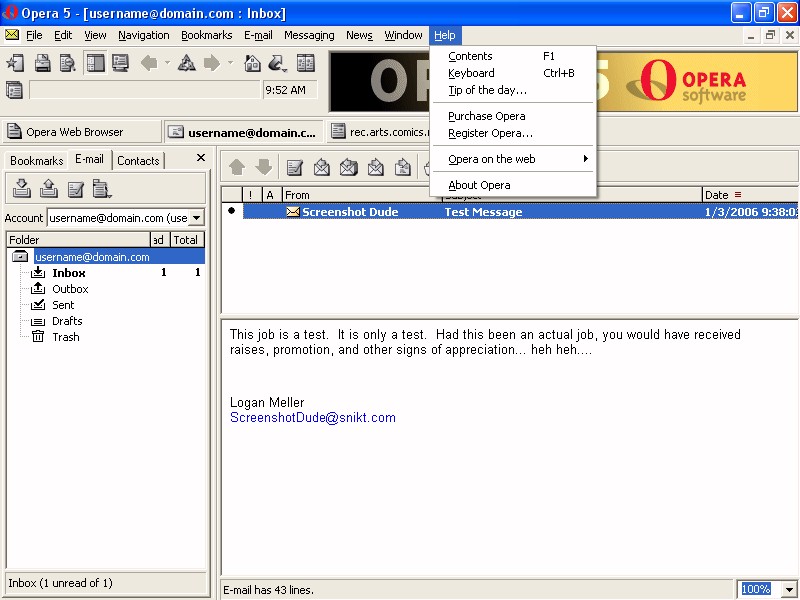This screenshot has height=600, width=800.
Task: Click the send queued mail icon
Action: click(x=48, y=189)
